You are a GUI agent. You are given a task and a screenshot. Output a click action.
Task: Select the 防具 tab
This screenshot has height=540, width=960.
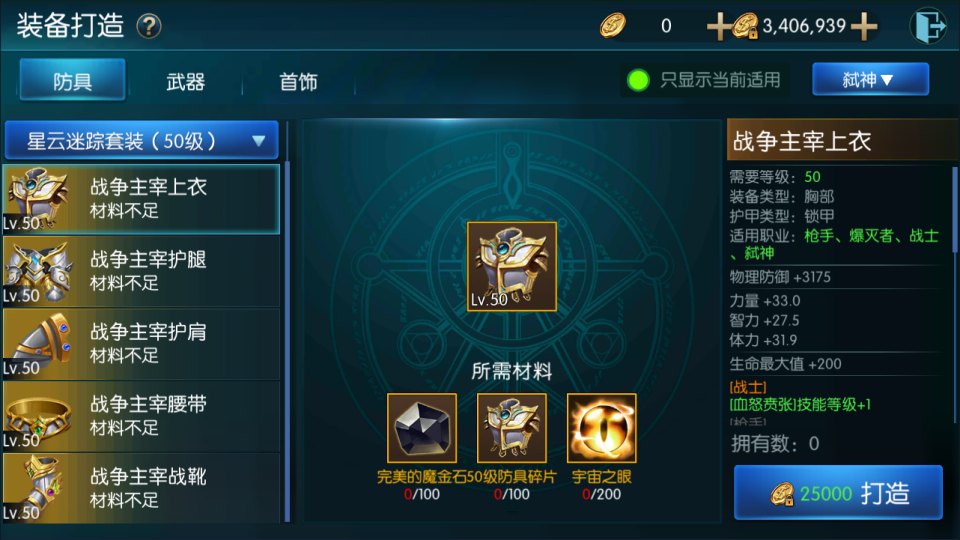tap(72, 80)
